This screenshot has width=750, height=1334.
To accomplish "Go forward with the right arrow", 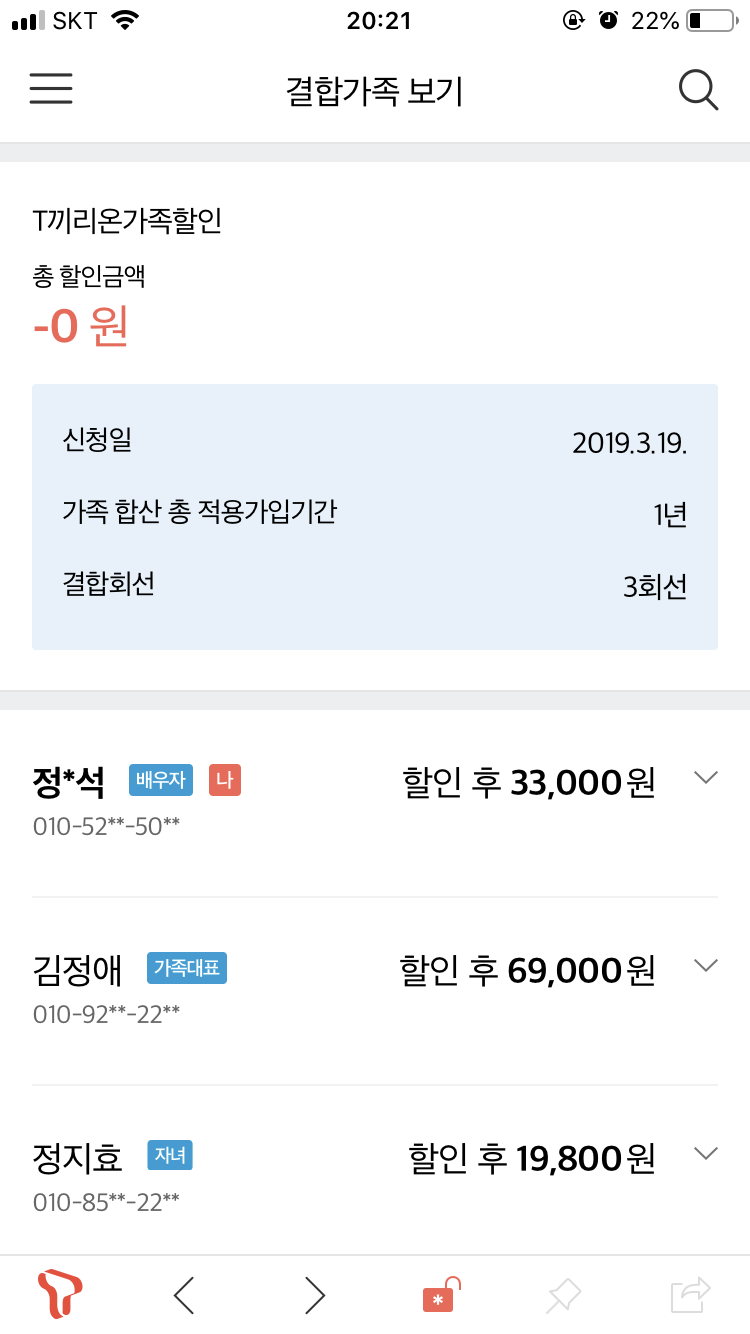I will [x=315, y=1295].
